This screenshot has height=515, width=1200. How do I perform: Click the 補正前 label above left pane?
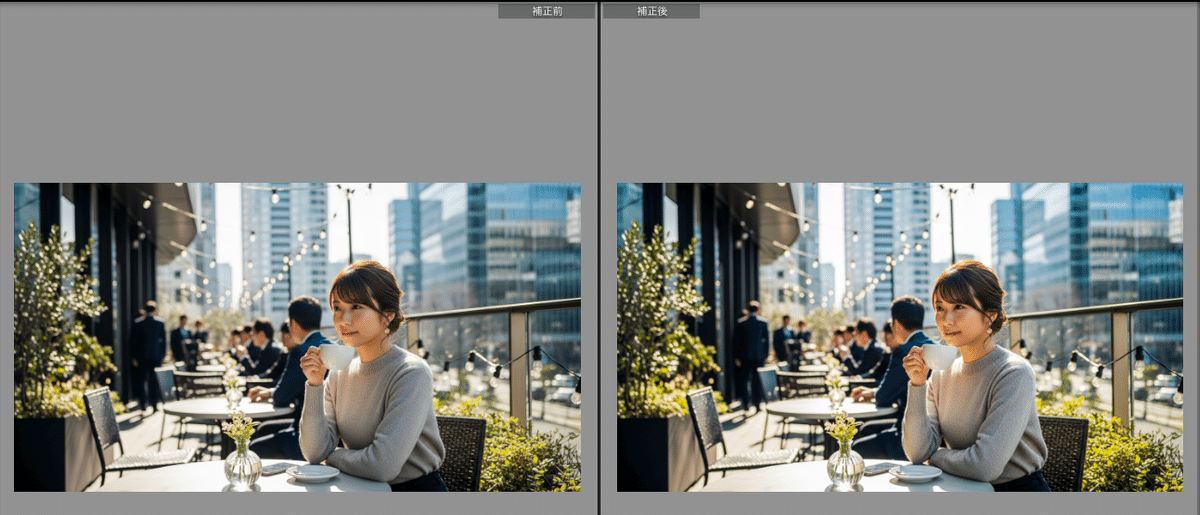pos(546,11)
